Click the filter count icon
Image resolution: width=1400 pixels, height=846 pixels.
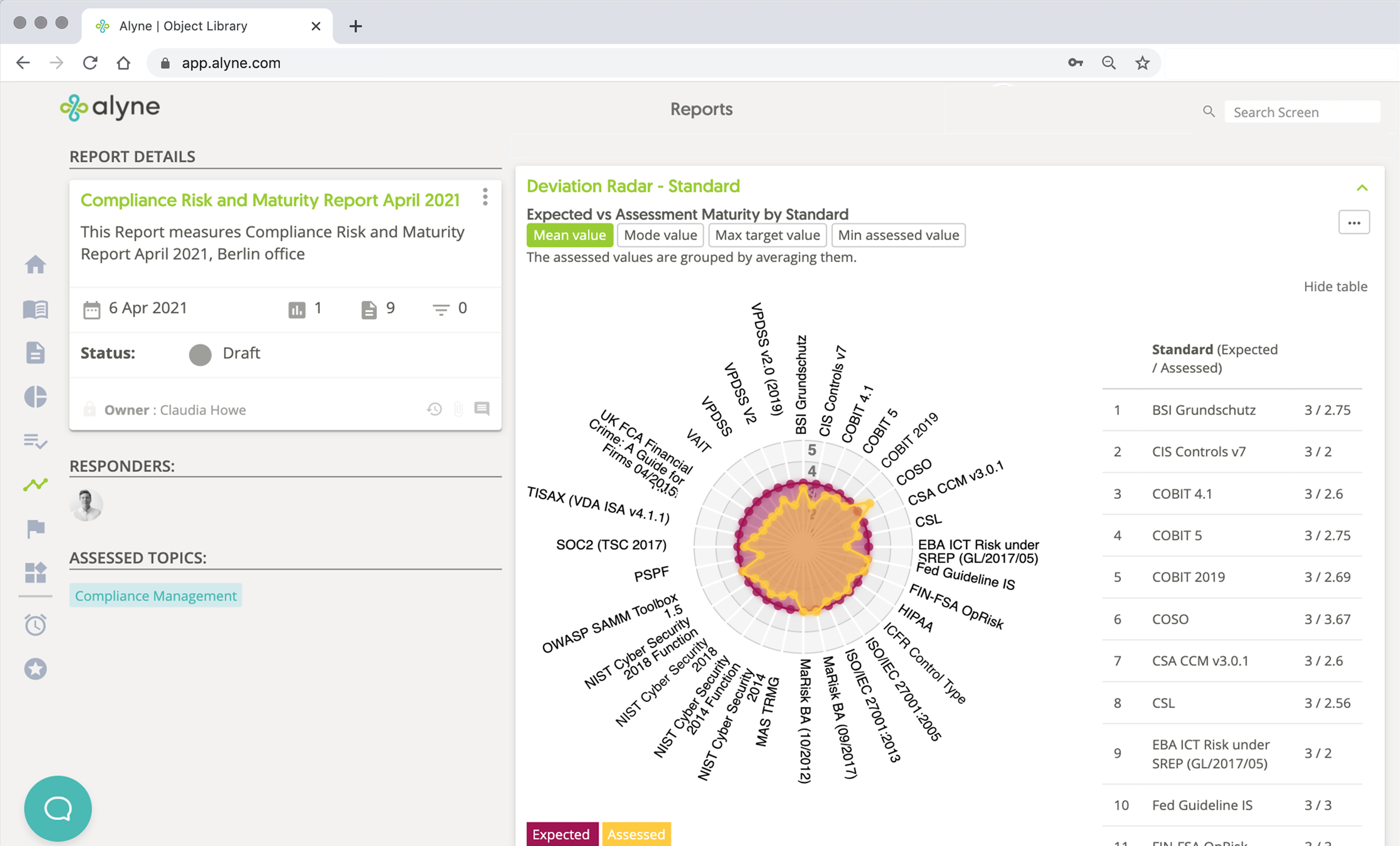(441, 309)
